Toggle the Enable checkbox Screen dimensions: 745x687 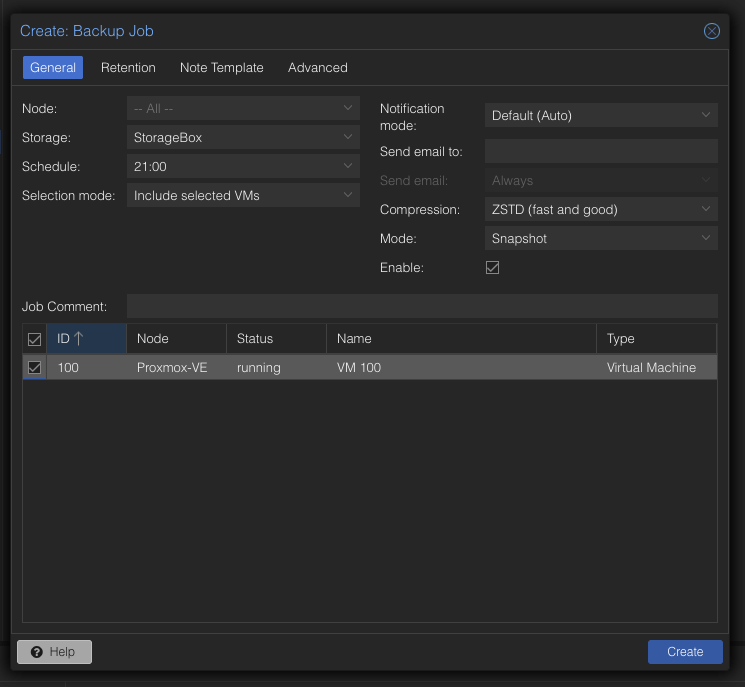click(492, 267)
